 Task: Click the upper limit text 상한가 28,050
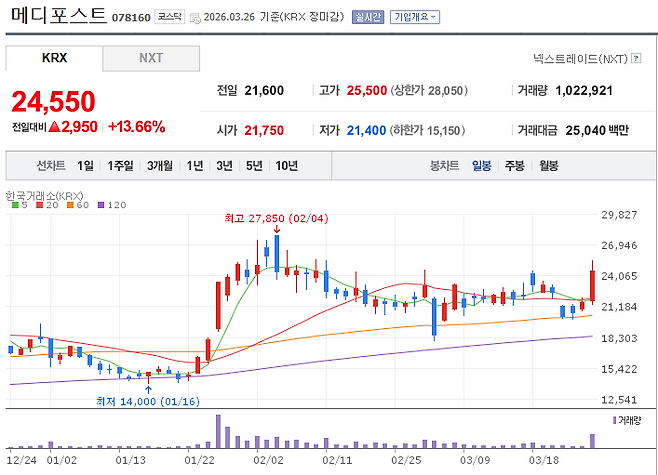pyautogui.click(x=429, y=91)
